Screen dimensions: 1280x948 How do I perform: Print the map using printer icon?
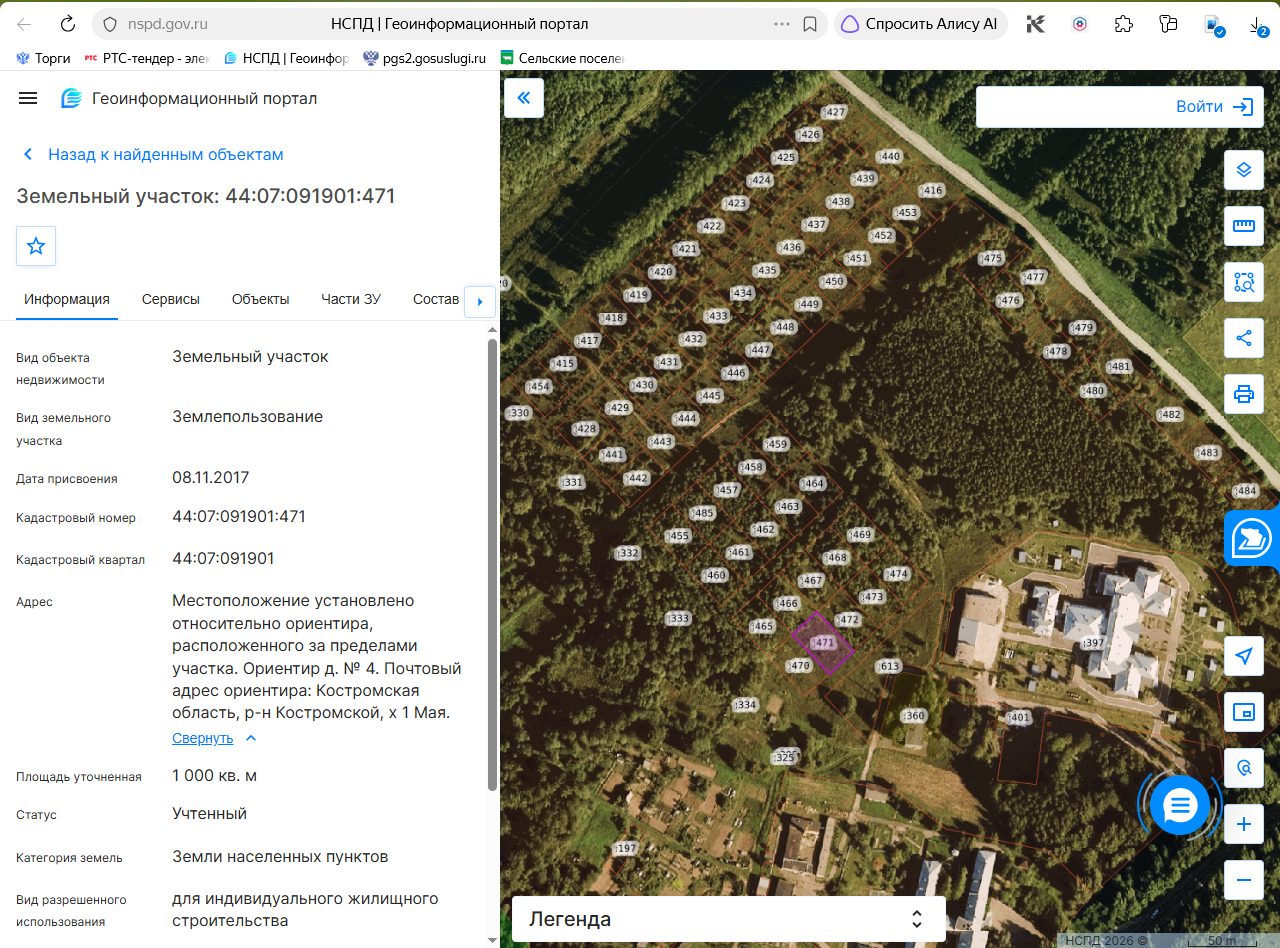point(1244,394)
